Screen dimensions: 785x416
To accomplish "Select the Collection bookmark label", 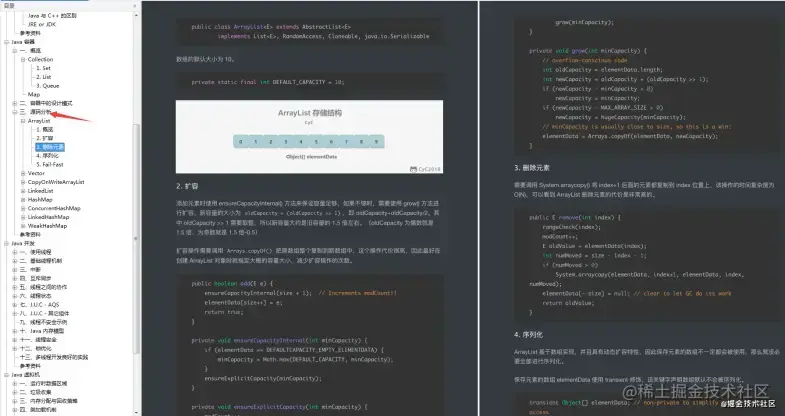I will click(40, 60).
